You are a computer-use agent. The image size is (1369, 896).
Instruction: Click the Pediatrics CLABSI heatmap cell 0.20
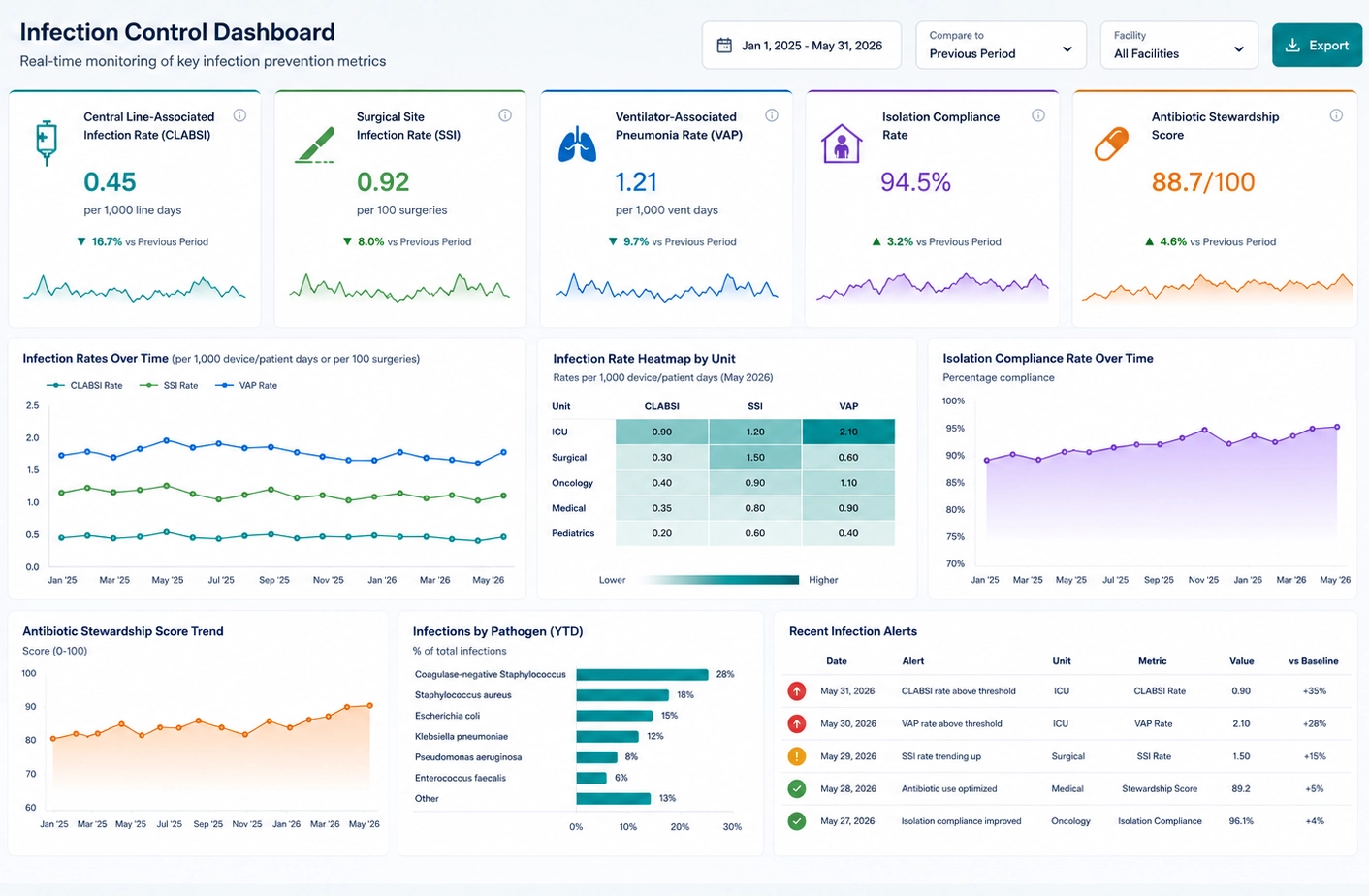(662, 533)
